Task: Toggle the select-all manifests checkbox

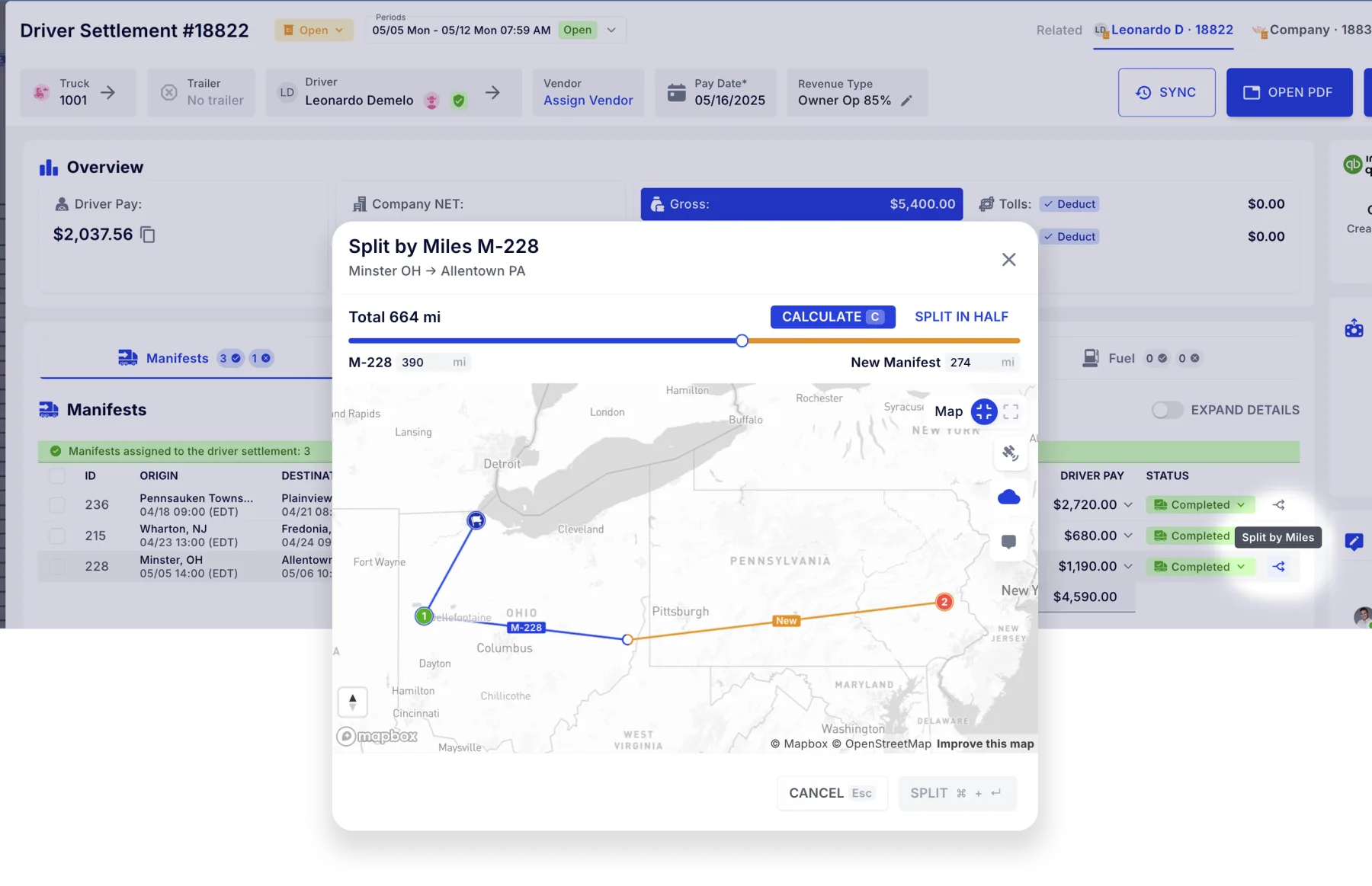Action: [x=56, y=475]
